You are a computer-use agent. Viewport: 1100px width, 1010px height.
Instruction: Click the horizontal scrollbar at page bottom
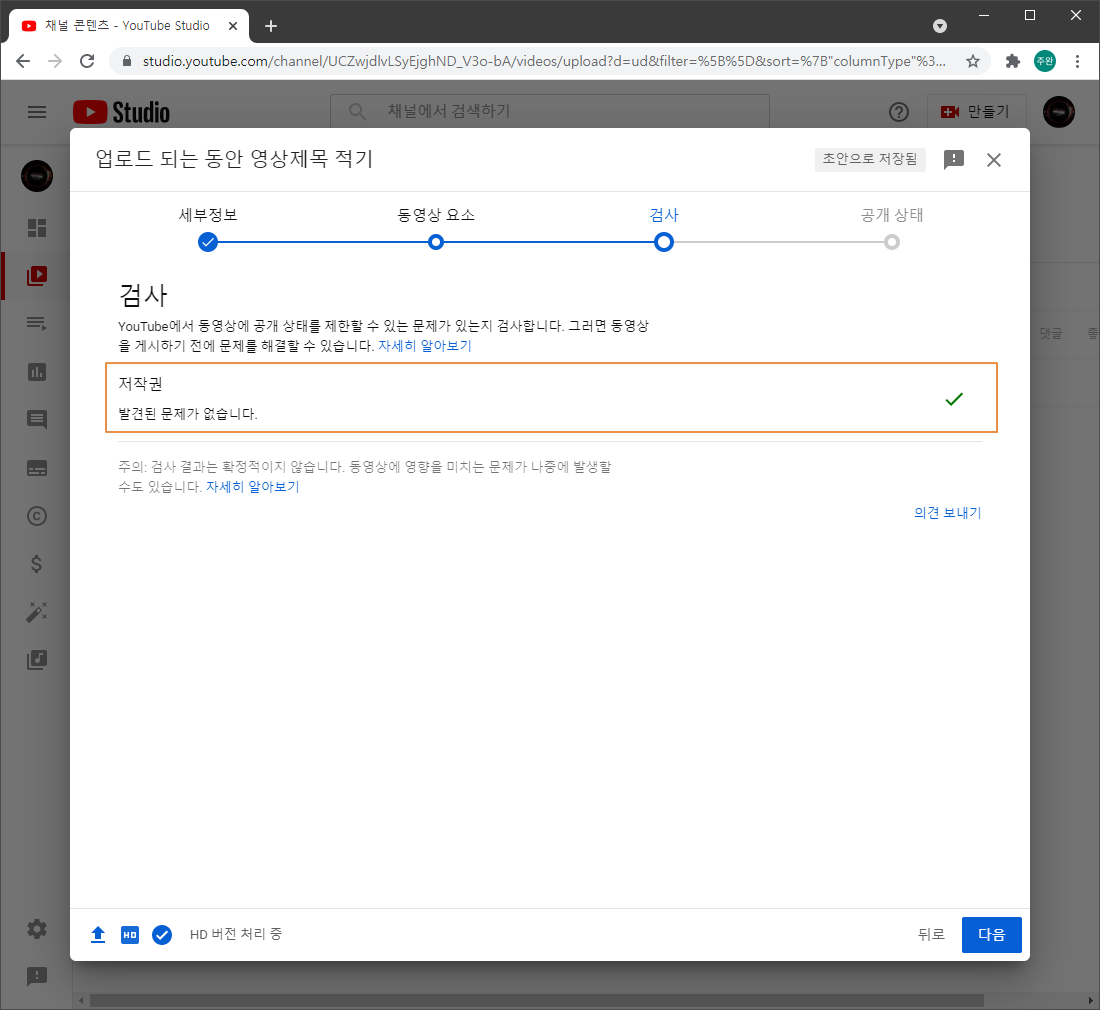point(537,1001)
